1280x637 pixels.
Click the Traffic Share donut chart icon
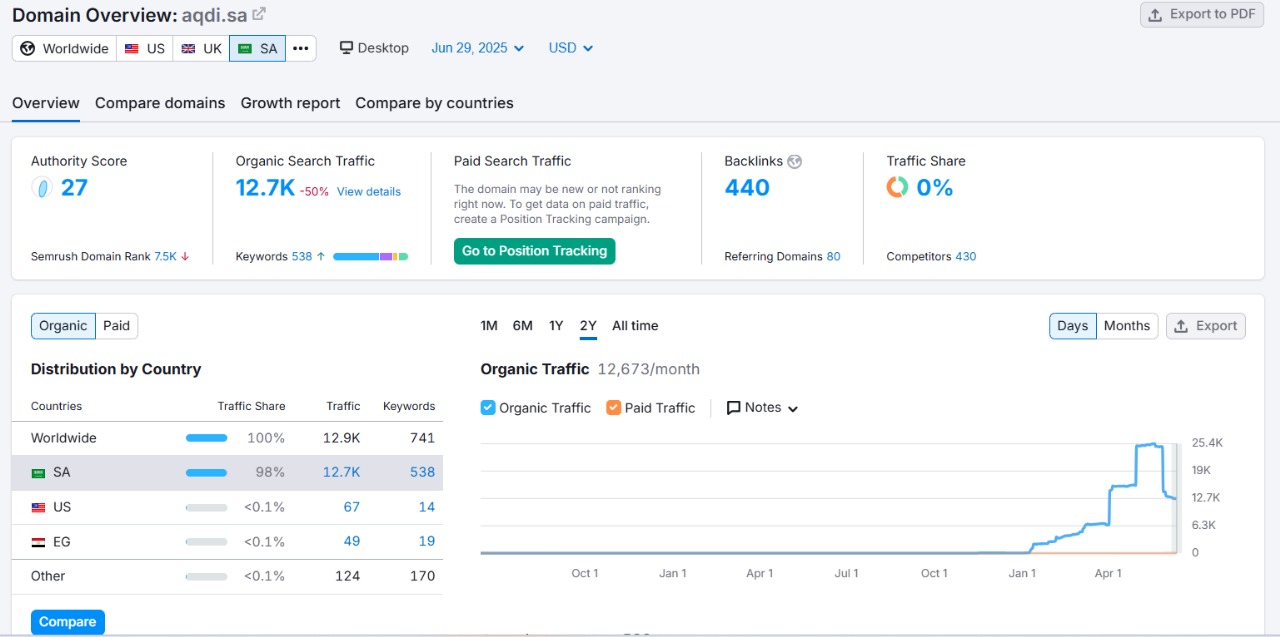click(x=897, y=186)
